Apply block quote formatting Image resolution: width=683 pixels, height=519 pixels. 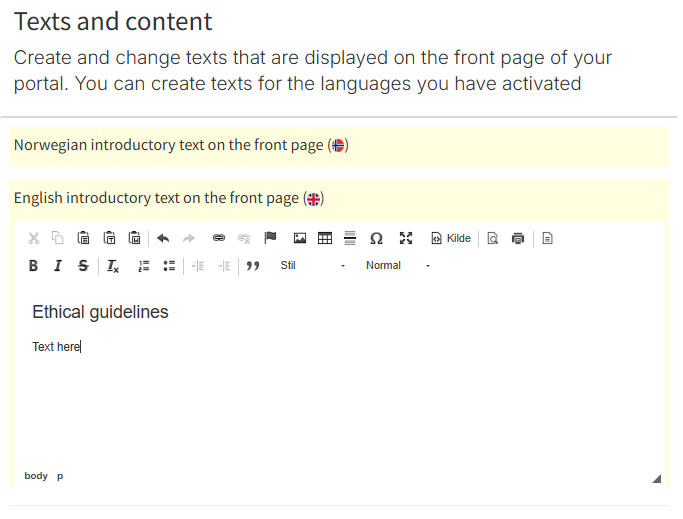253,266
